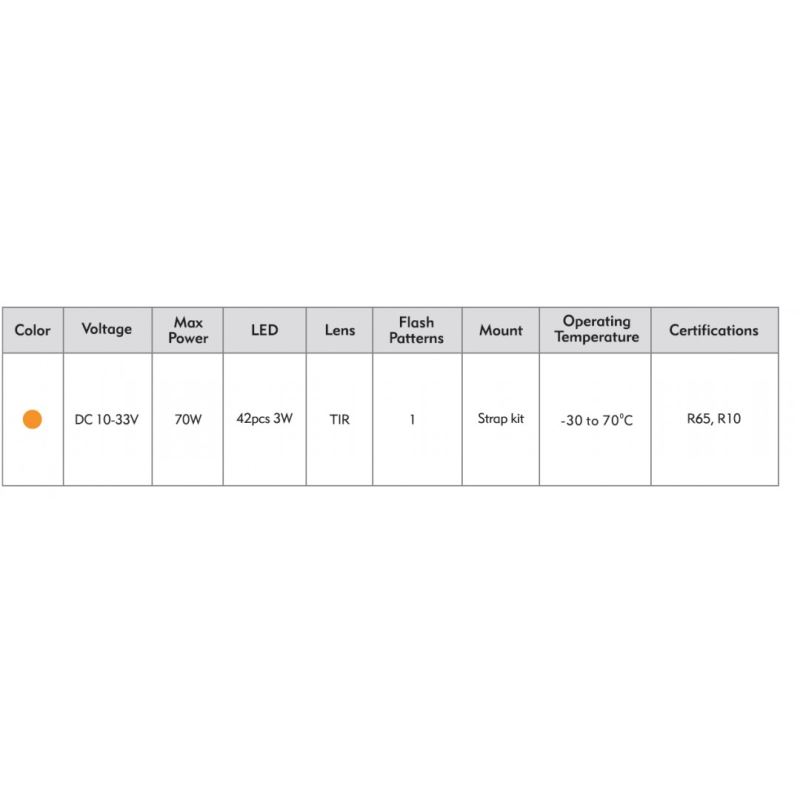Select the Lens header cell
The width and height of the screenshot is (800, 800).
coord(340,330)
